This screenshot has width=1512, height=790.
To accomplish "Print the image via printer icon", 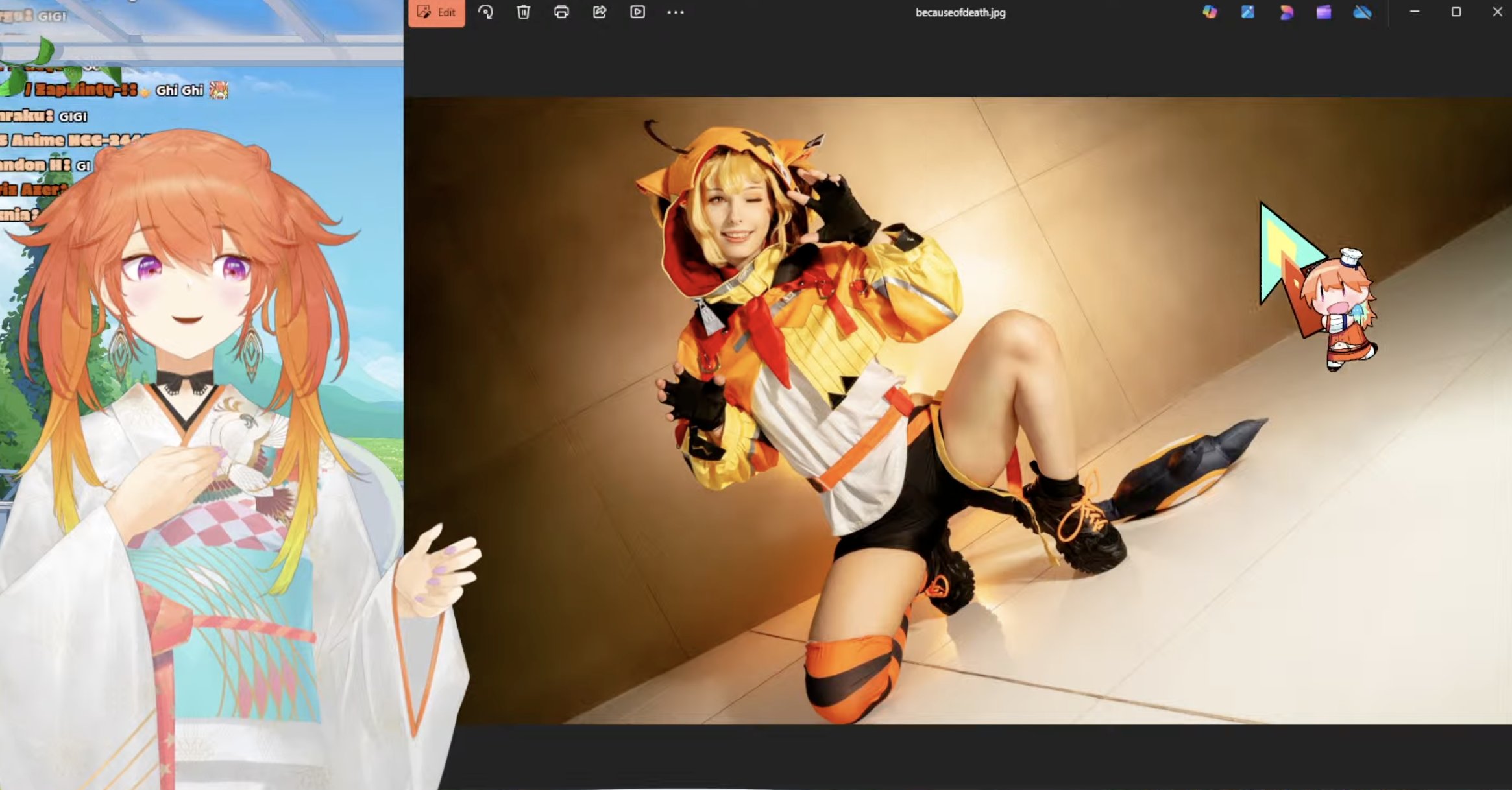I will tap(561, 12).
